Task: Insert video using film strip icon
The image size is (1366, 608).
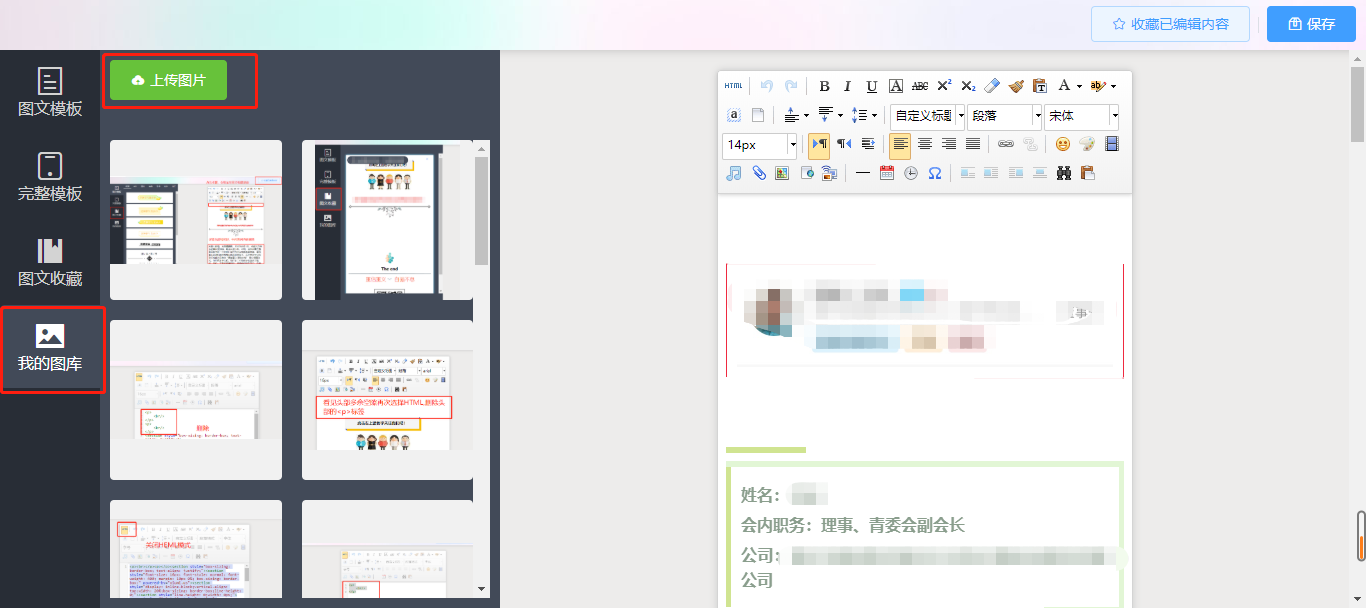Action: pyautogui.click(x=1111, y=144)
